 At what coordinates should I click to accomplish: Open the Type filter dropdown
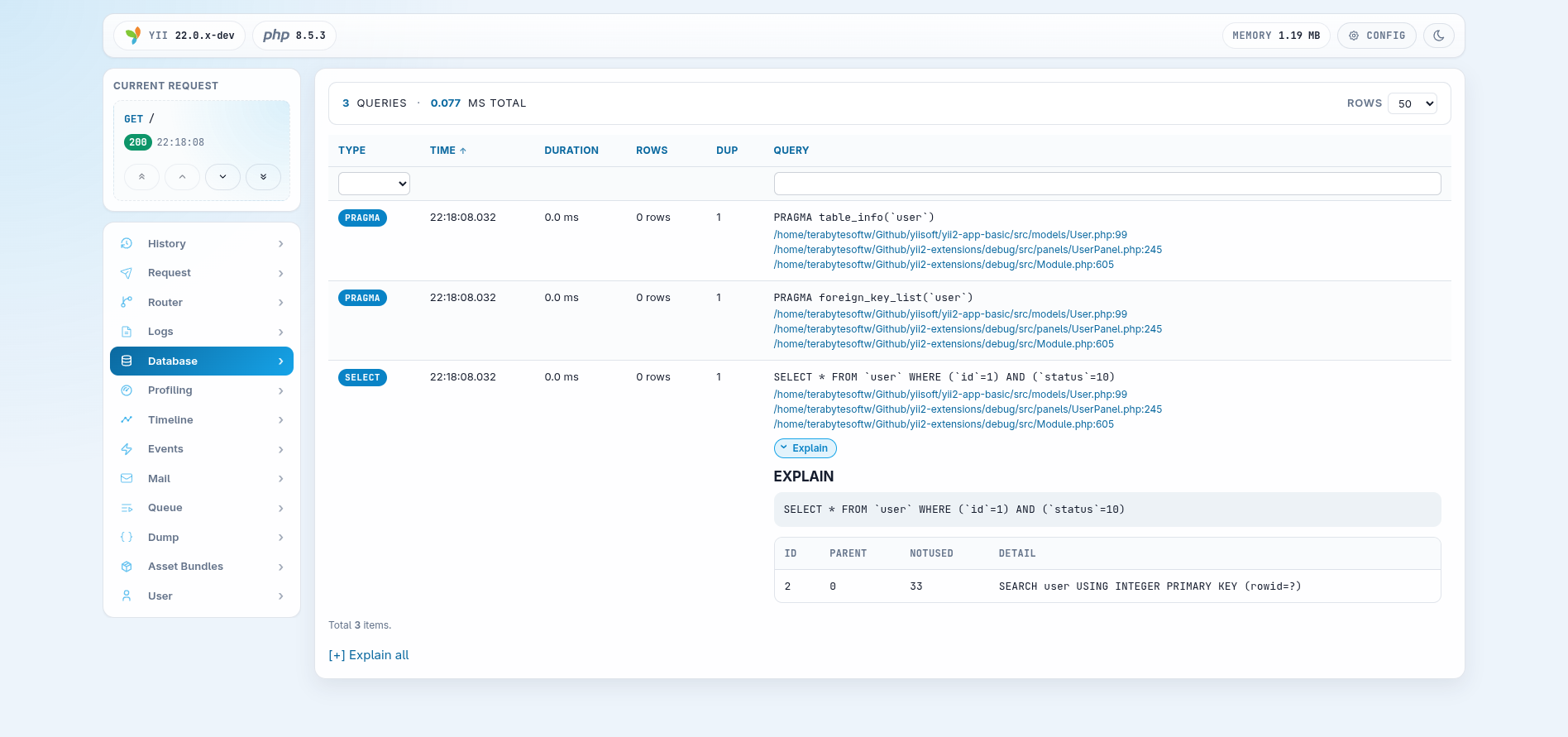tap(374, 184)
